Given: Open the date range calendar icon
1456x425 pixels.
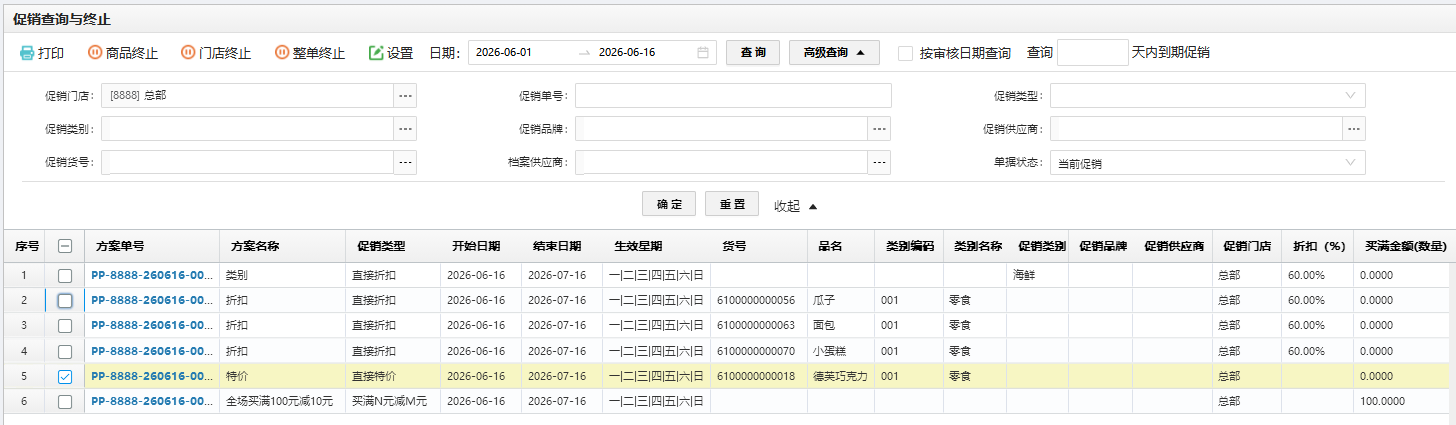Looking at the screenshot, I should pos(703,52).
